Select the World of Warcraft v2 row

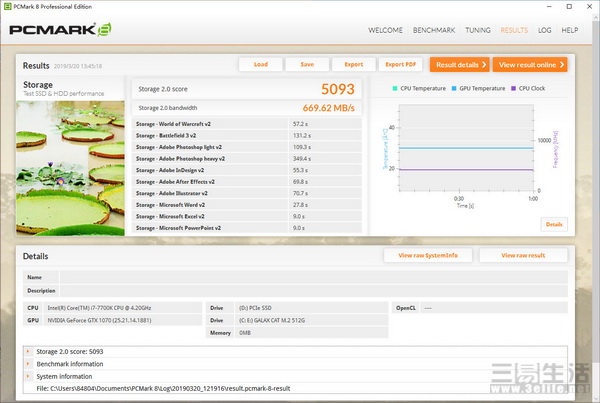(247, 124)
